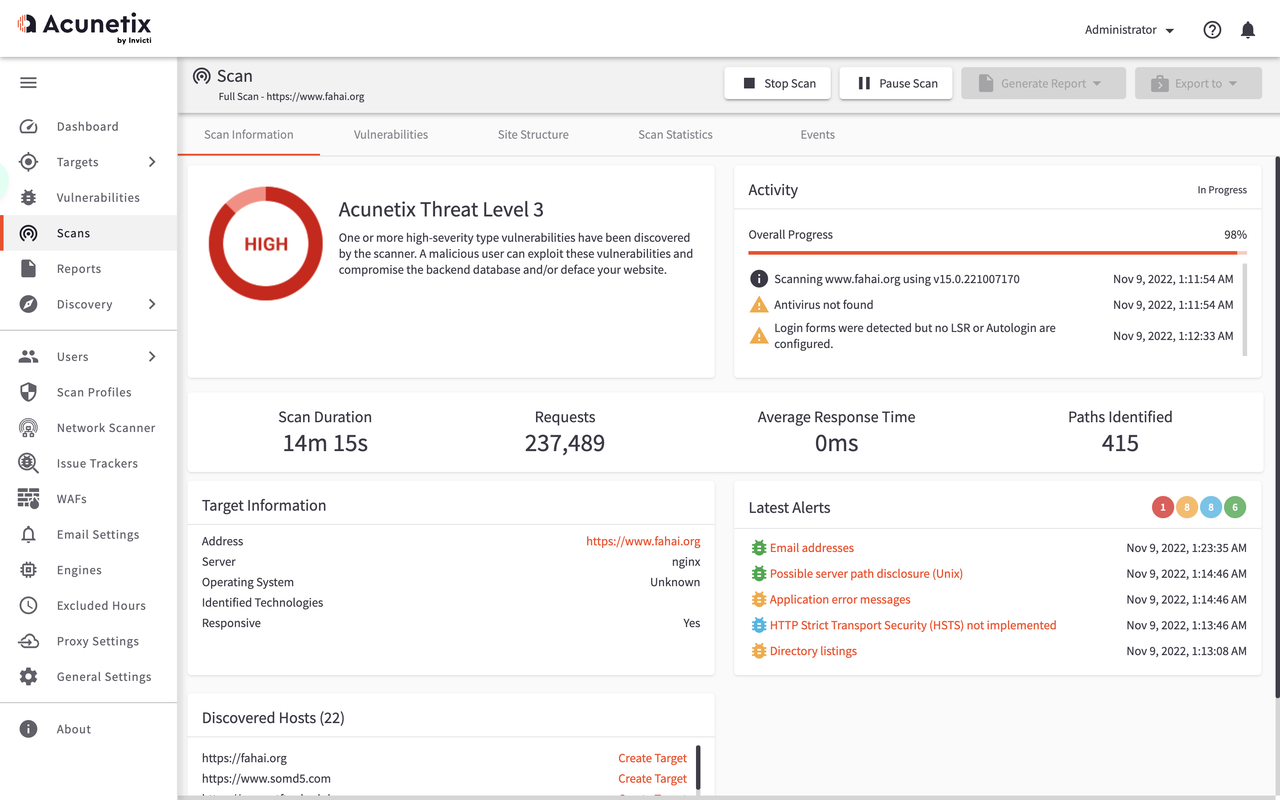Click the blue low-severity count badge

click(1211, 507)
